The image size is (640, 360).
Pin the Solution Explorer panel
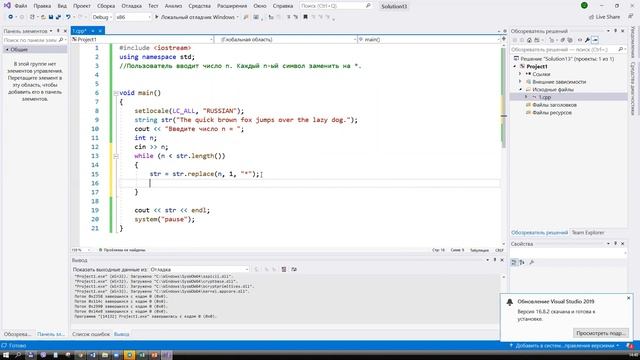coord(616,31)
